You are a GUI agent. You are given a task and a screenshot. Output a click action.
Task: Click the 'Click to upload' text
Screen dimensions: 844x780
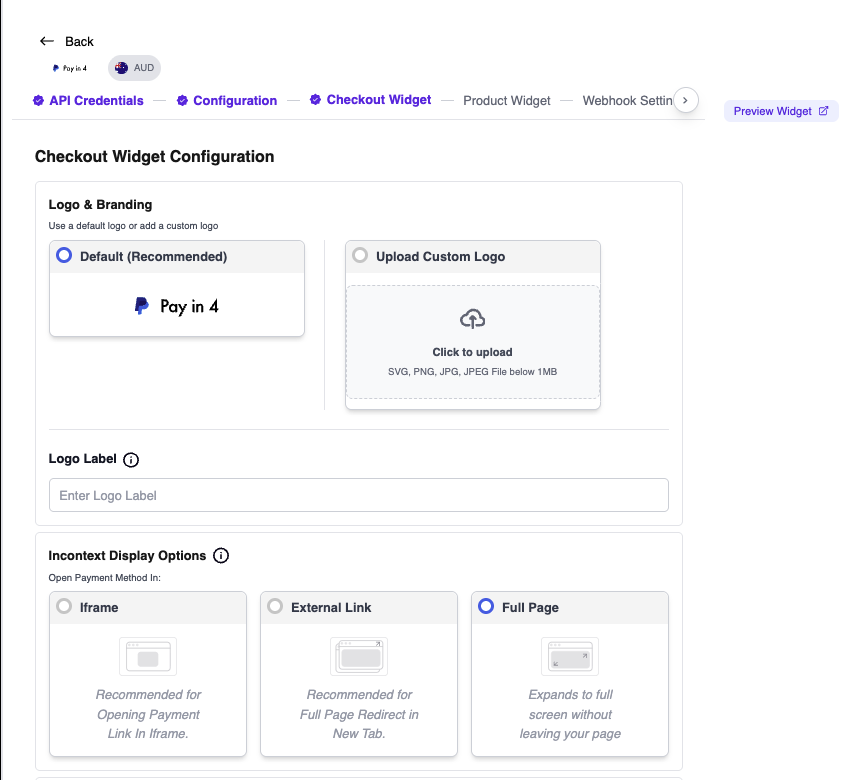pyautogui.click(x=472, y=352)
